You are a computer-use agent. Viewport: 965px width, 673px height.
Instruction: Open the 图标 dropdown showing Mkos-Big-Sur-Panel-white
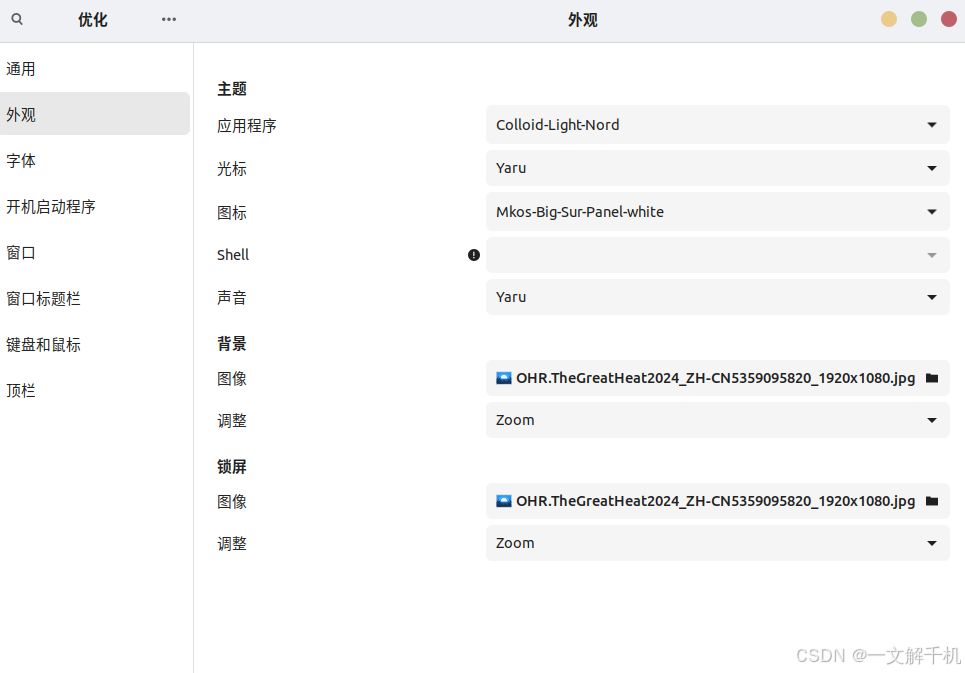pos(717,212)
